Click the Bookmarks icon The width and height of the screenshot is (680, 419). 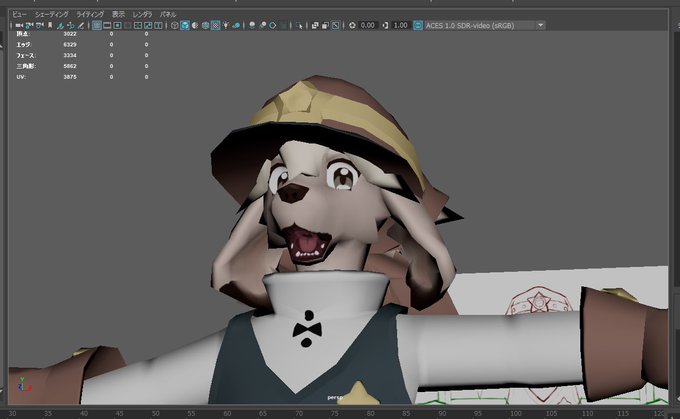coord(50,26)
